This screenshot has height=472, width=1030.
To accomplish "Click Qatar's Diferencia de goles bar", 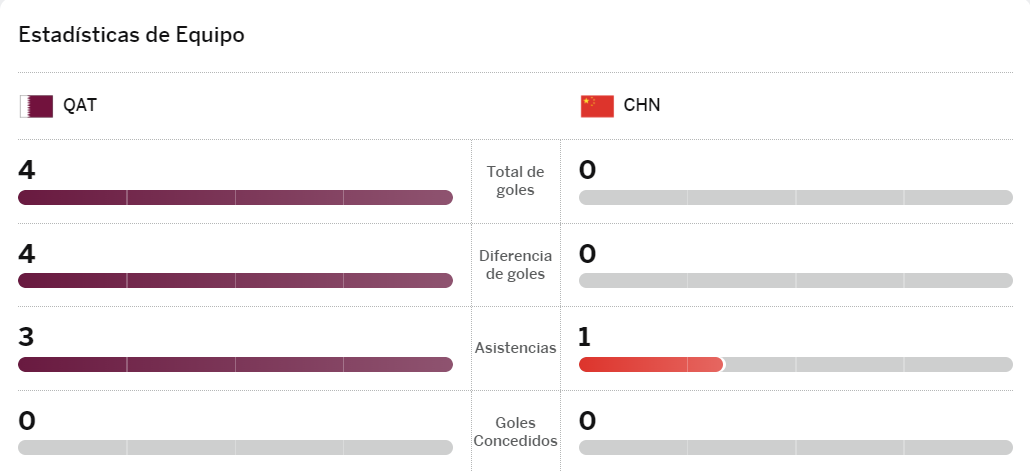I will click(235, 281).
